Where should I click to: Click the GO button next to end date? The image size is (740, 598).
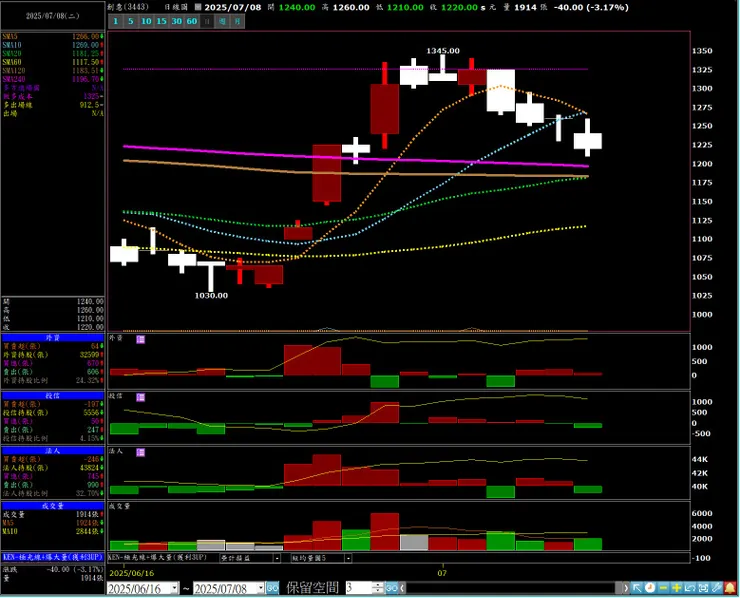click(x=273, y=588)
